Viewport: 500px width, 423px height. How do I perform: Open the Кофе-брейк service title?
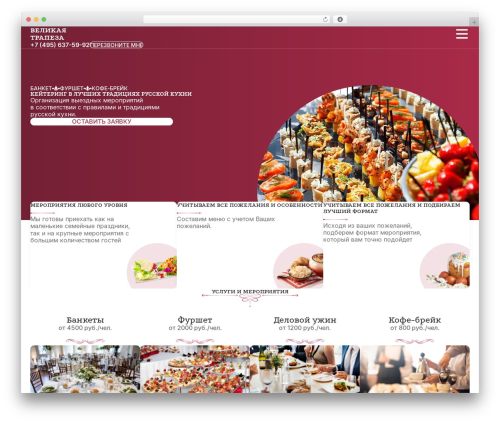coord(415,320)
